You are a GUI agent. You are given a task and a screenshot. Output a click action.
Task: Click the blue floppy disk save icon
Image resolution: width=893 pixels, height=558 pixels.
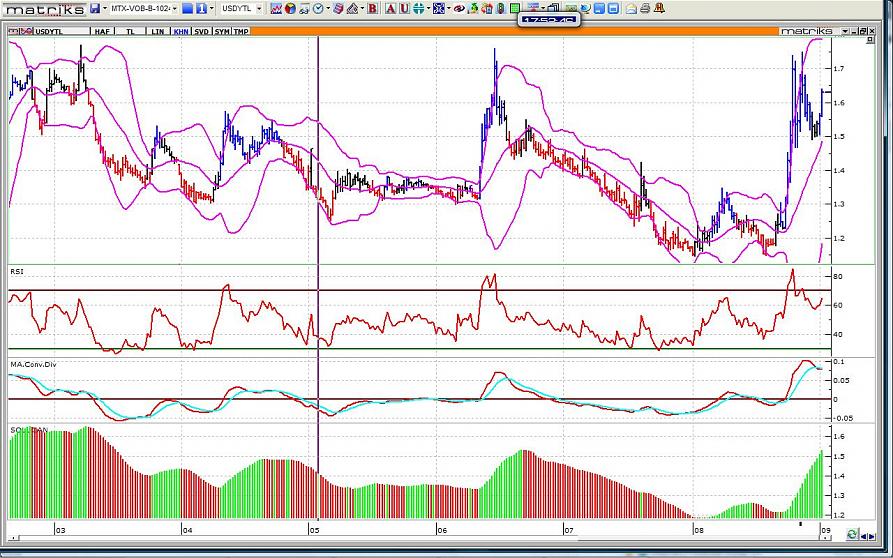94,8
